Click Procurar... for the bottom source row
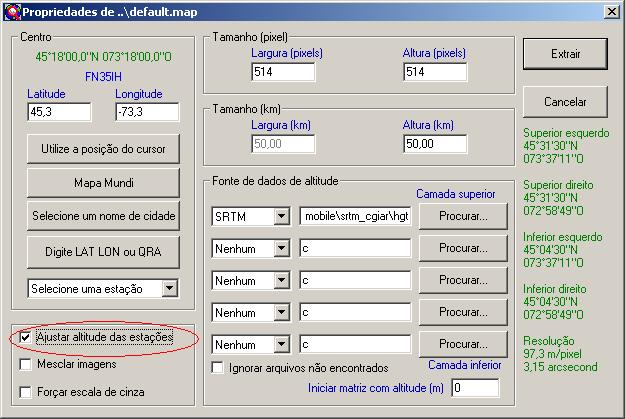625x419 pixels. click(463, 344)
